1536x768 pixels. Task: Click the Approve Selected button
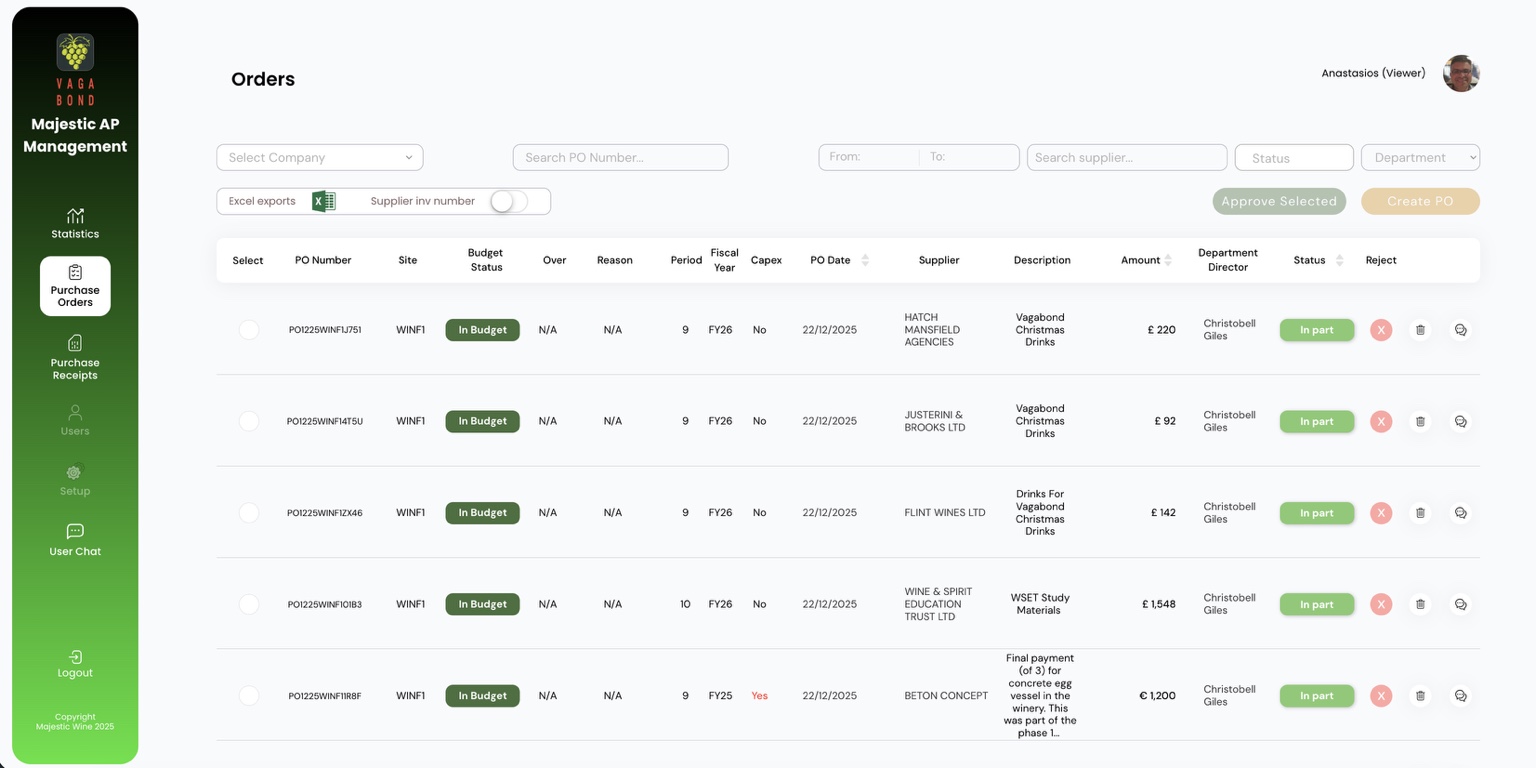click(x=1279, y=201)
